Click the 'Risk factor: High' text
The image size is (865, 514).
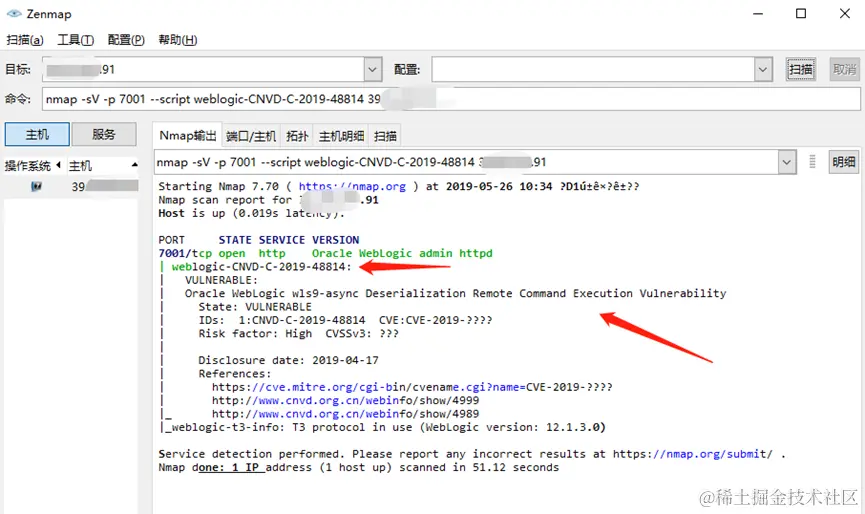(255, 334)
